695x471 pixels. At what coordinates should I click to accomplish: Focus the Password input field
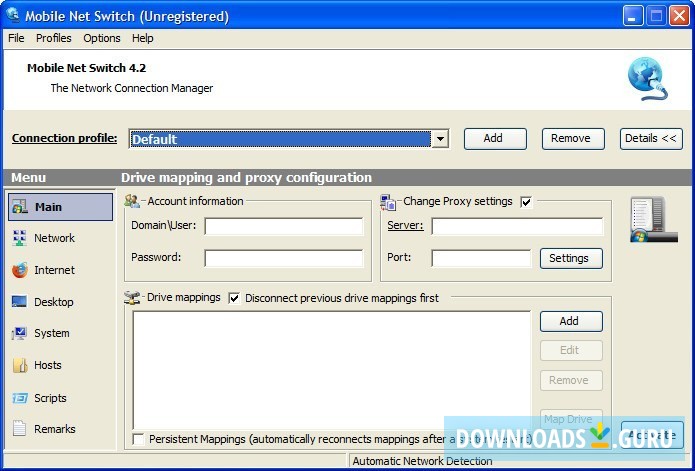point(284,258)
